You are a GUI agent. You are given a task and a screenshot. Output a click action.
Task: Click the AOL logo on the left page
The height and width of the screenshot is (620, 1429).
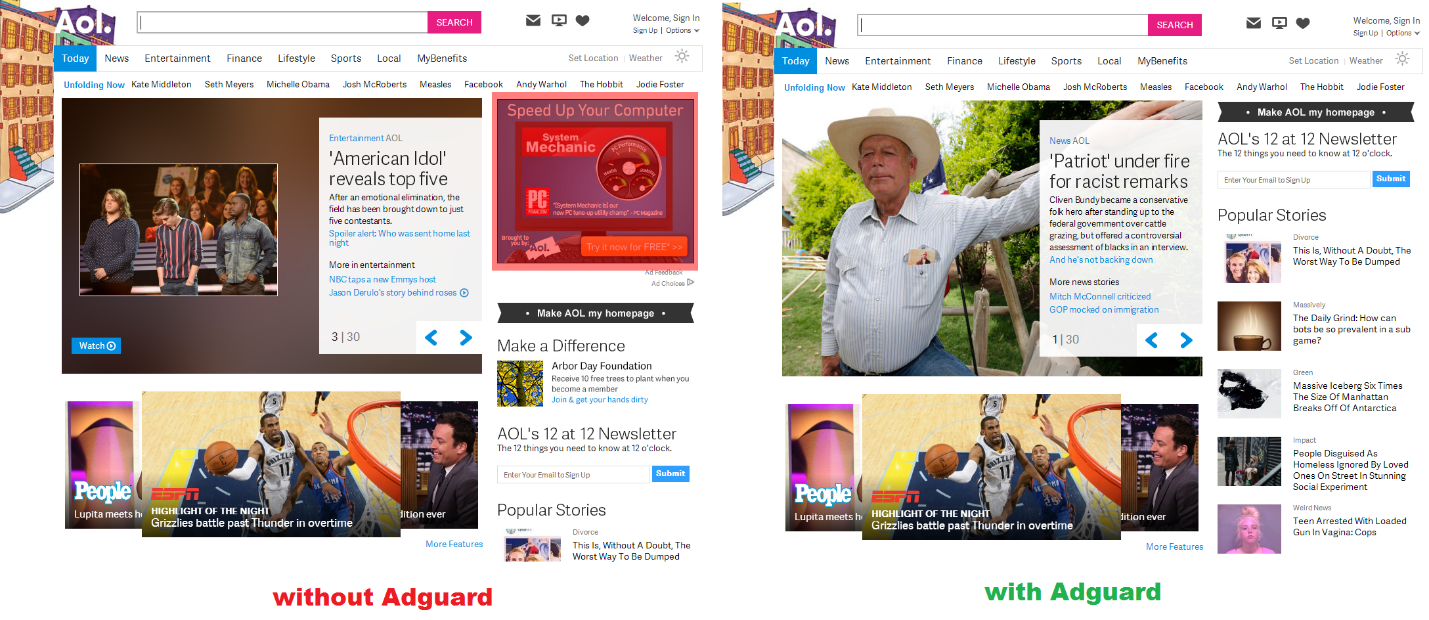coord(86,22)
